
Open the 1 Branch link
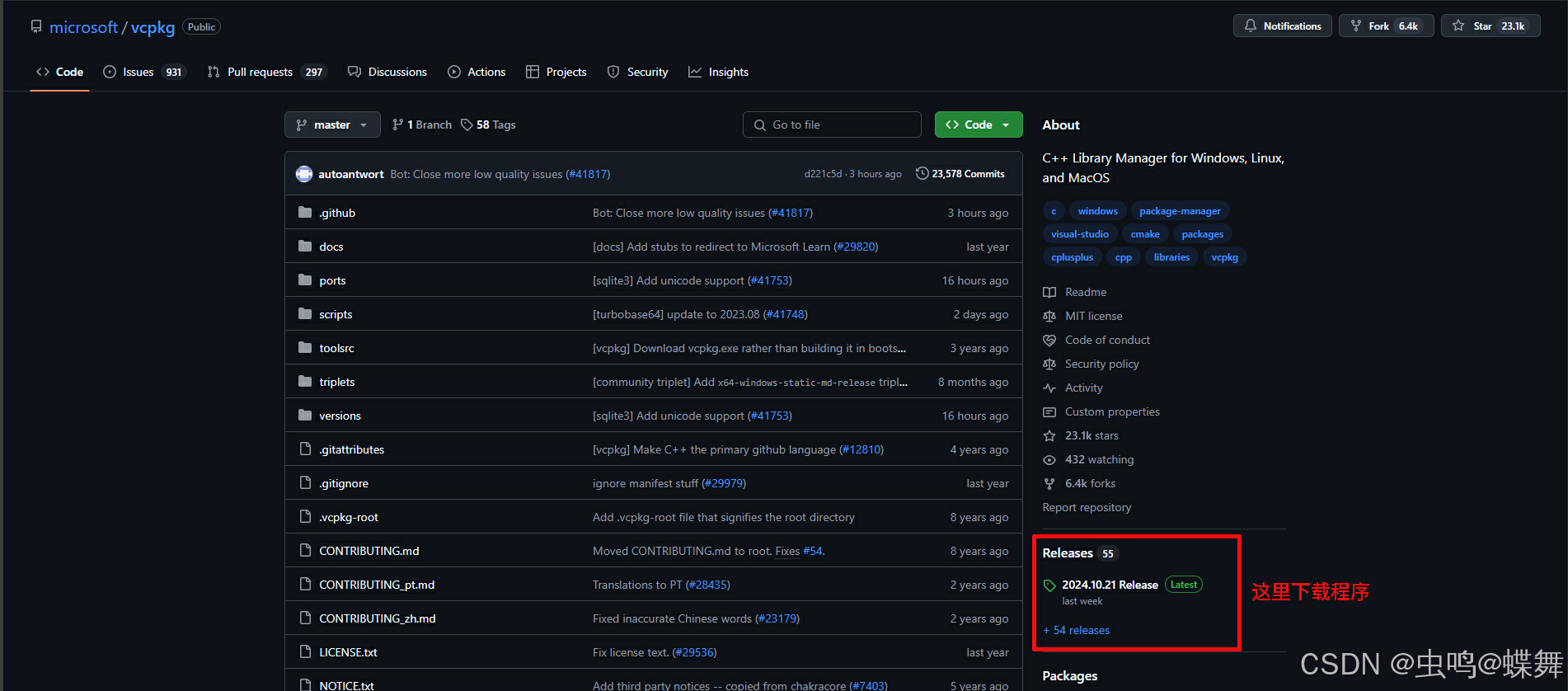[x=422, y=125]
